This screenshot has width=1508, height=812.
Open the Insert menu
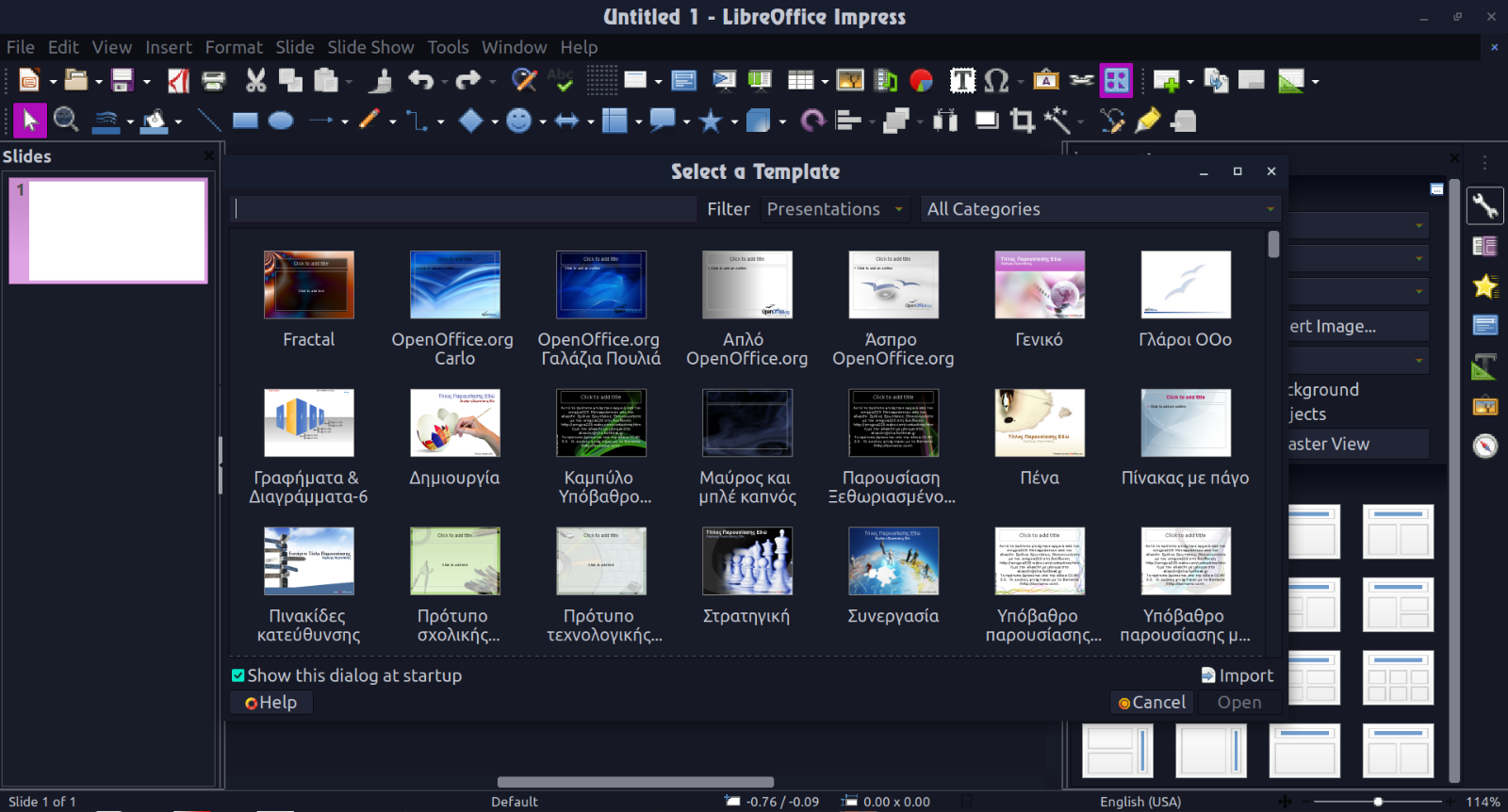169,47
